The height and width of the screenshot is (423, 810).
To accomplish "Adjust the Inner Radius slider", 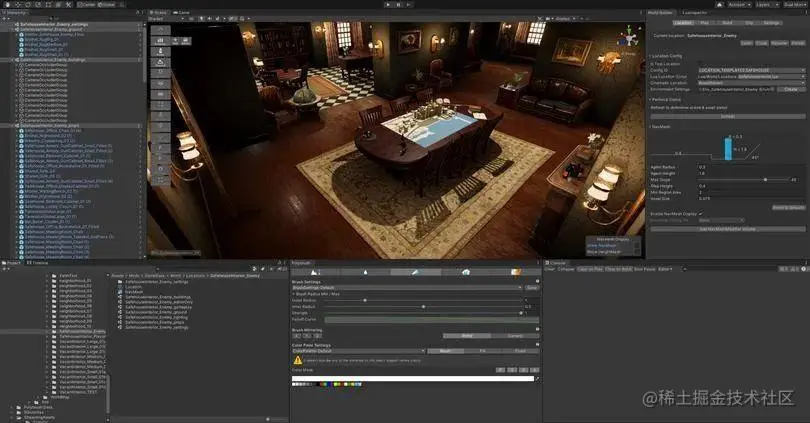I will (424, 307).
